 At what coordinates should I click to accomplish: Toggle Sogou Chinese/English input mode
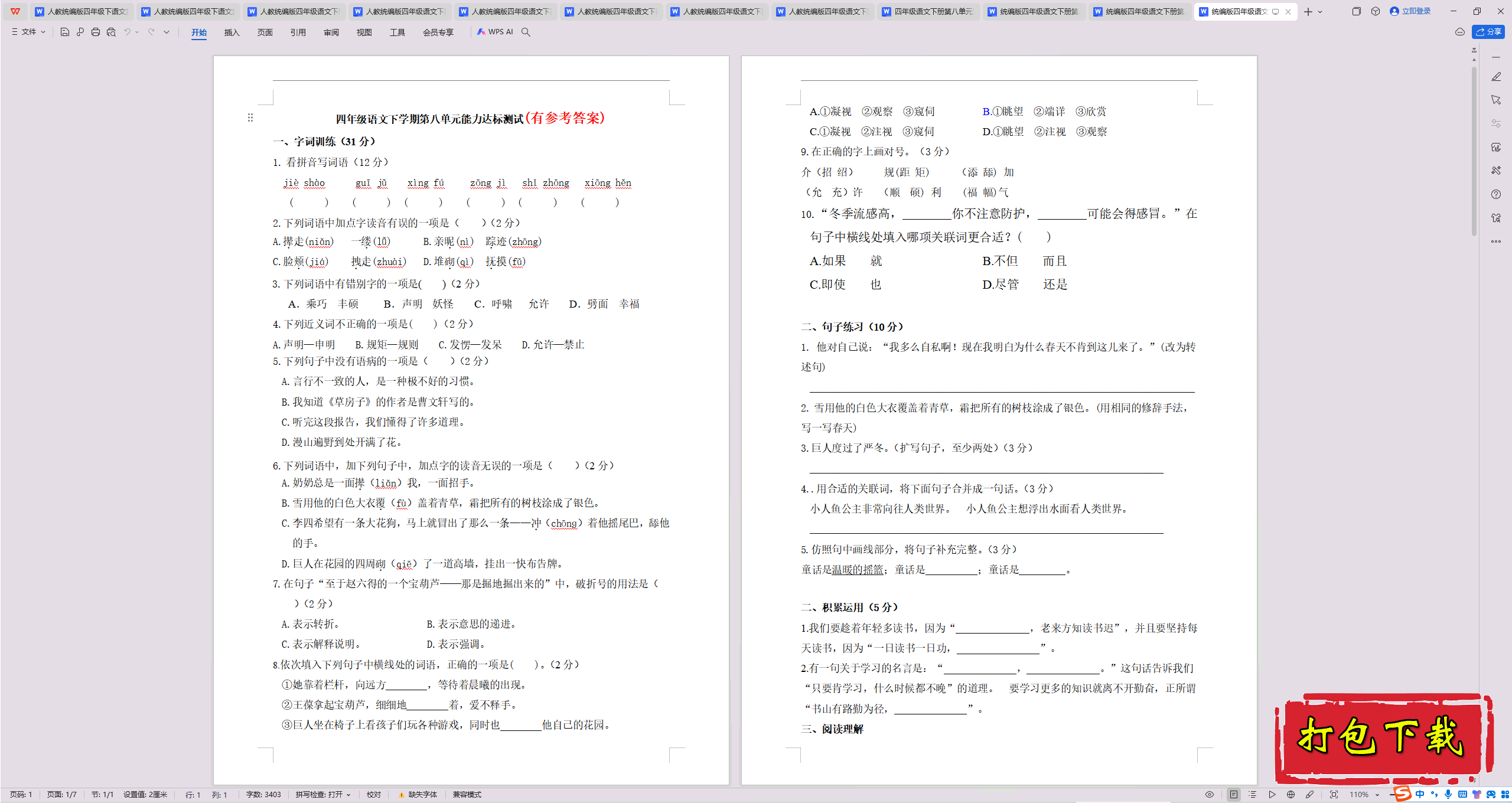(1420, 795)
